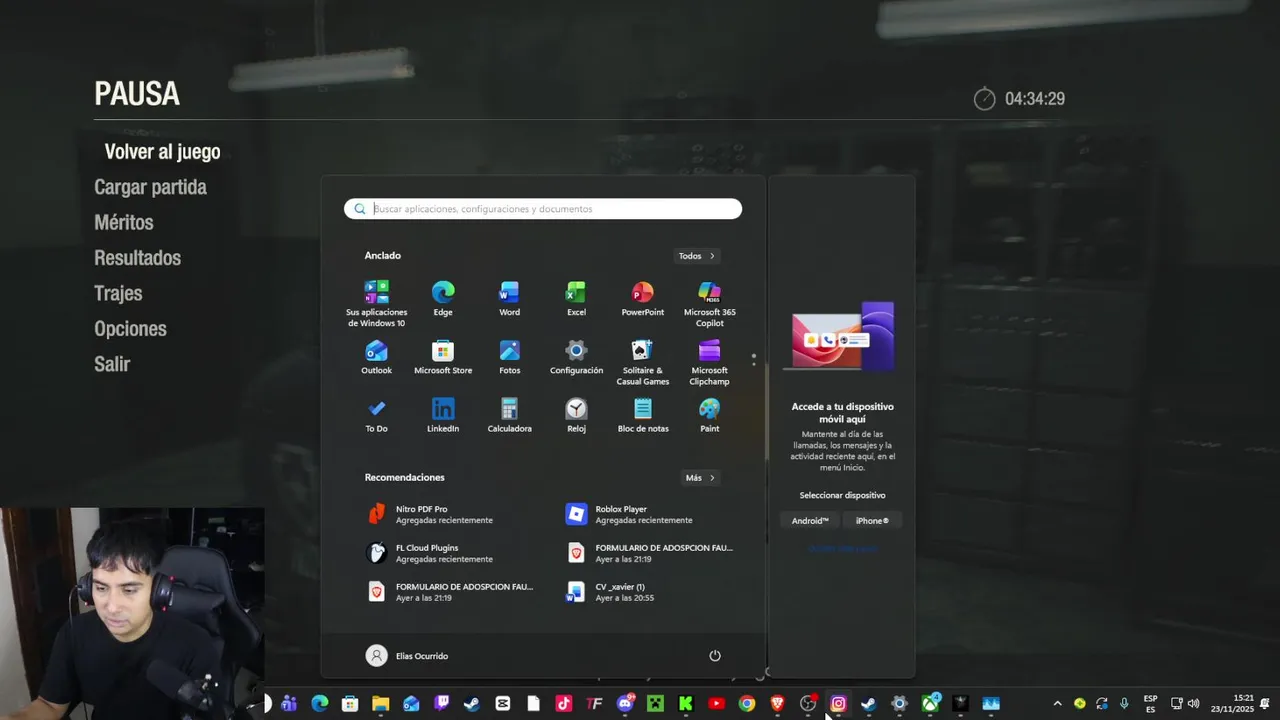Click the power button in Start menu
The height and width of the screenshot is (720, 1280).
coord(715,656)
